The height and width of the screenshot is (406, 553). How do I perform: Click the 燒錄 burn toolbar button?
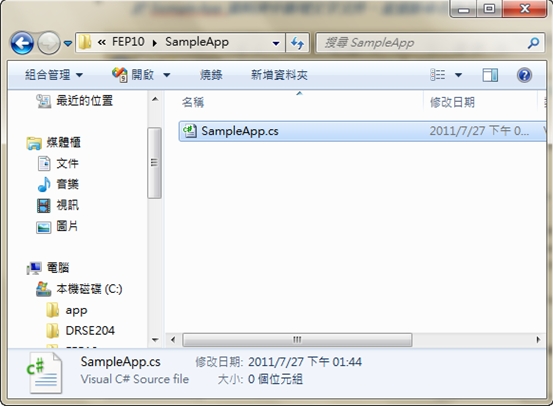211,75
